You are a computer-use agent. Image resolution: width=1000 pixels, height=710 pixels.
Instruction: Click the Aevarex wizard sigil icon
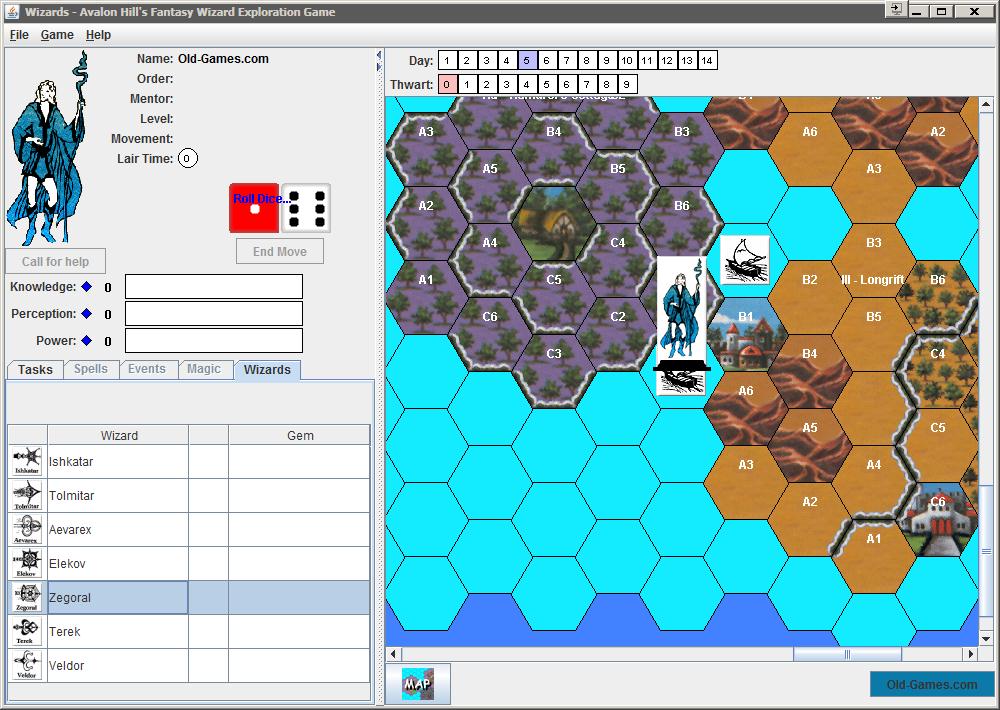coord(27,529)
